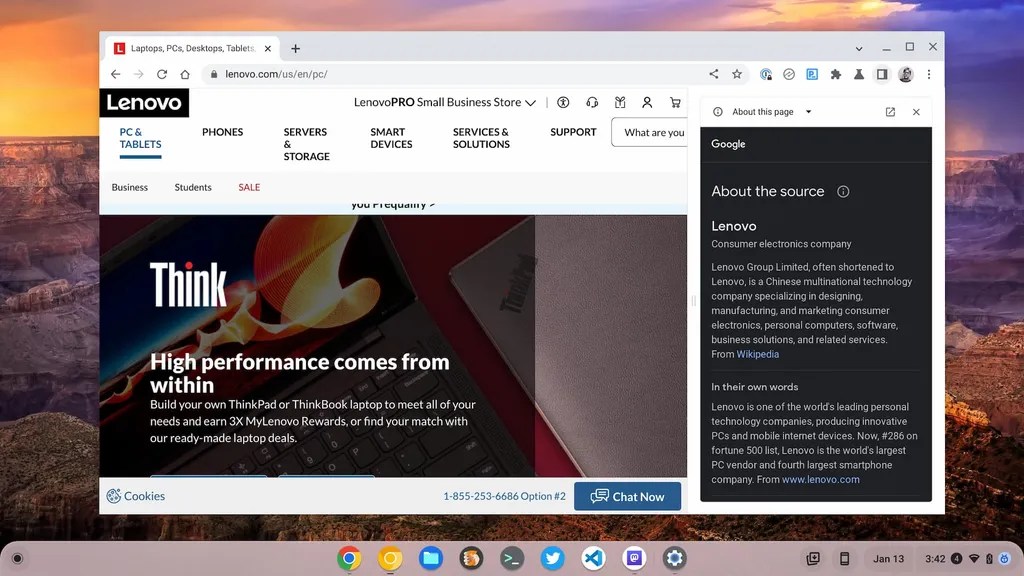Click the Chat Now button
The image size is (1024, 576).
627,496
